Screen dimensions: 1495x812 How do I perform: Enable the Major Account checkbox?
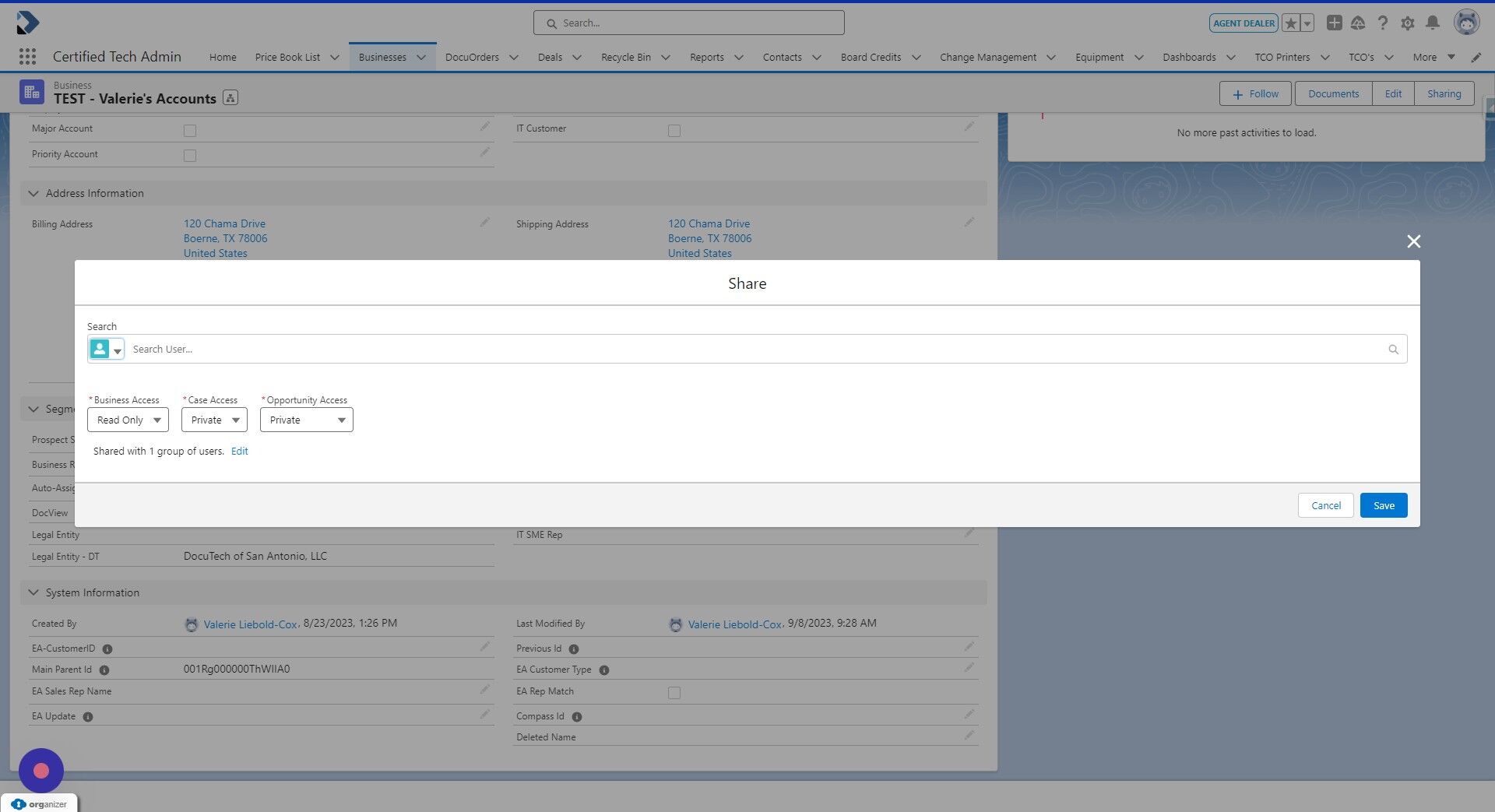190,131
